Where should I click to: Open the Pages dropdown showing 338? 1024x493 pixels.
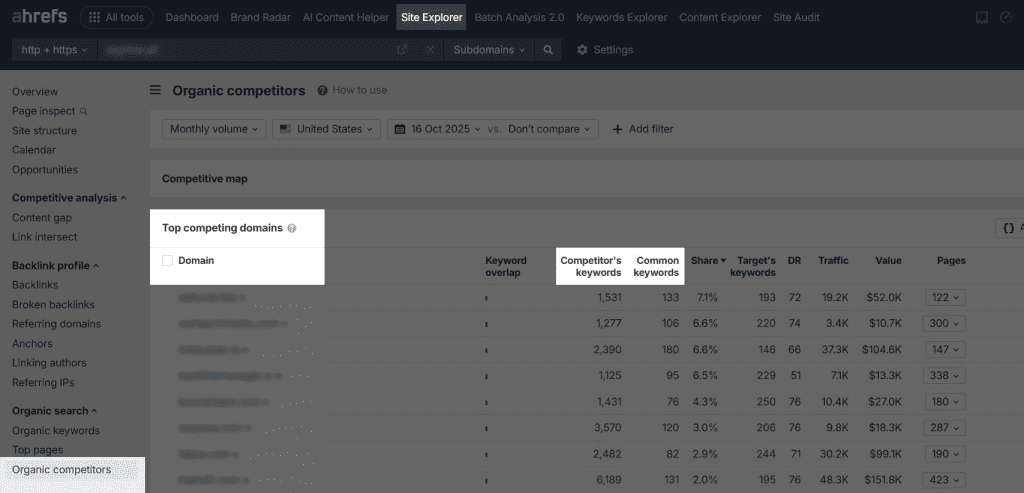(x=944, y=375)
